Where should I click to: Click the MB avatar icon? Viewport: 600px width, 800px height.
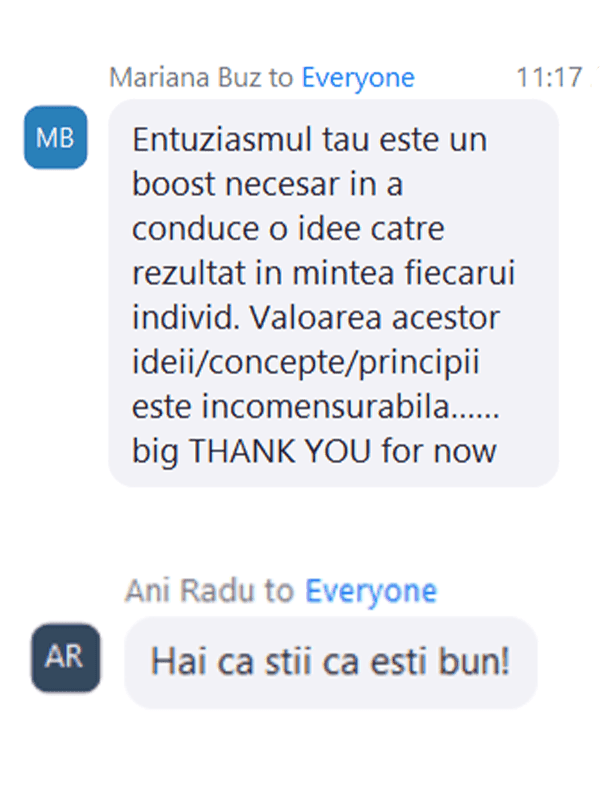click(x=56, y=137)
